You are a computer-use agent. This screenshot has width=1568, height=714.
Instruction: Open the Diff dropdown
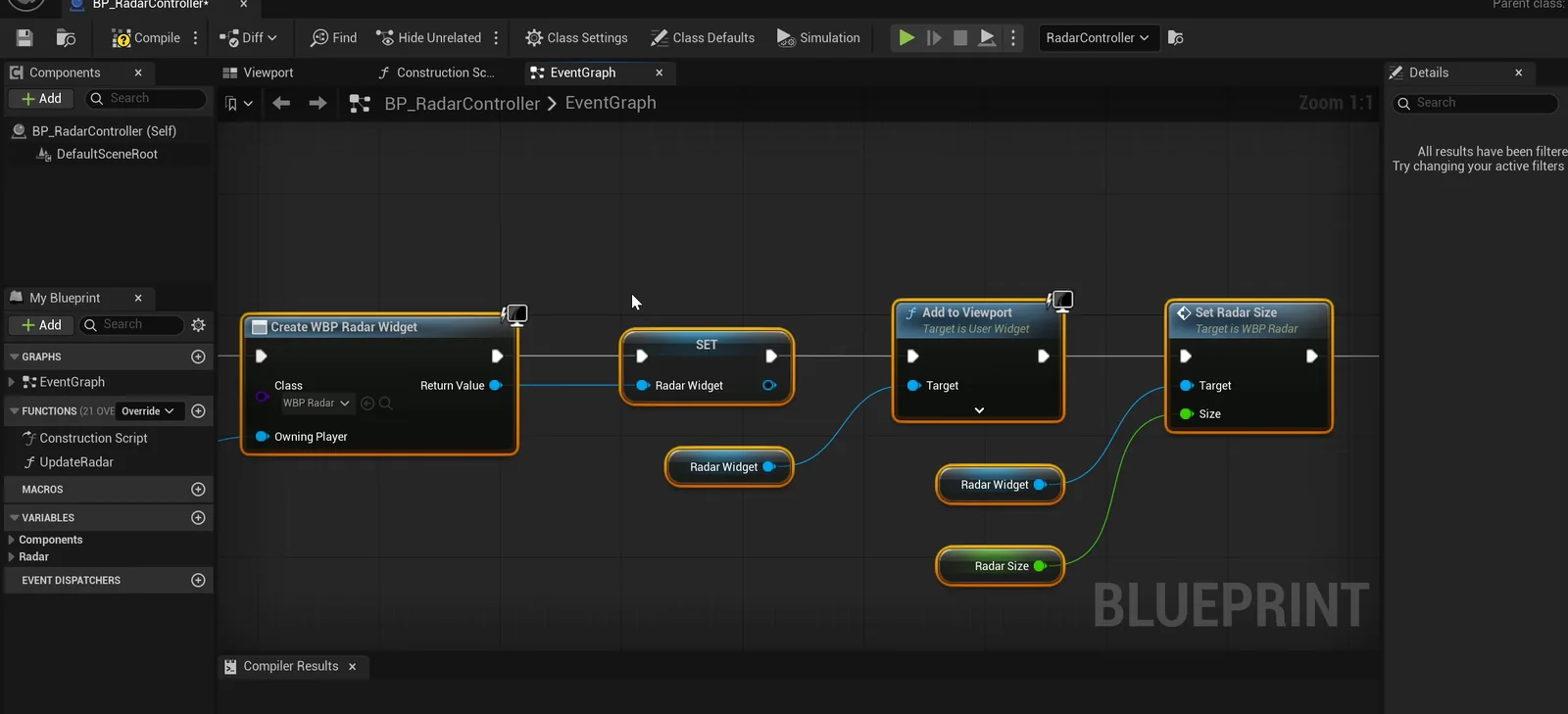[249, 38]
